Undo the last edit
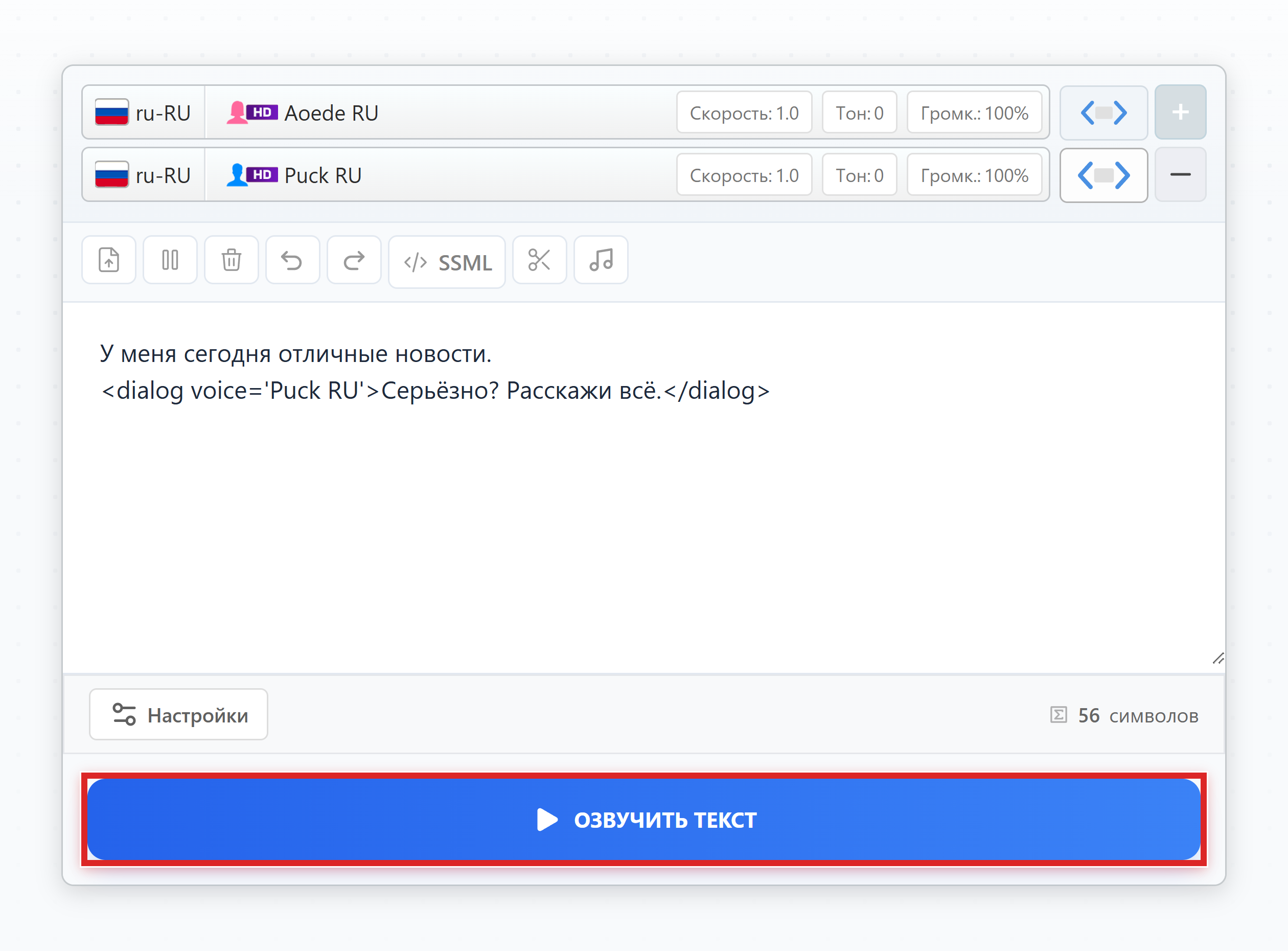Image resolution: width=1288 pixels, height=951 pixels. 292,260
